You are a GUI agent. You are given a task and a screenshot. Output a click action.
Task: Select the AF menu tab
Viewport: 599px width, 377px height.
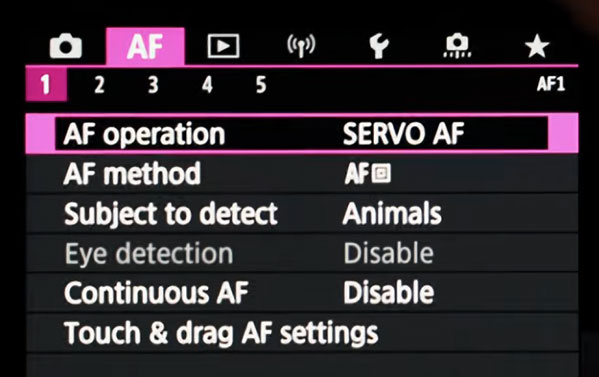point(145,46)
